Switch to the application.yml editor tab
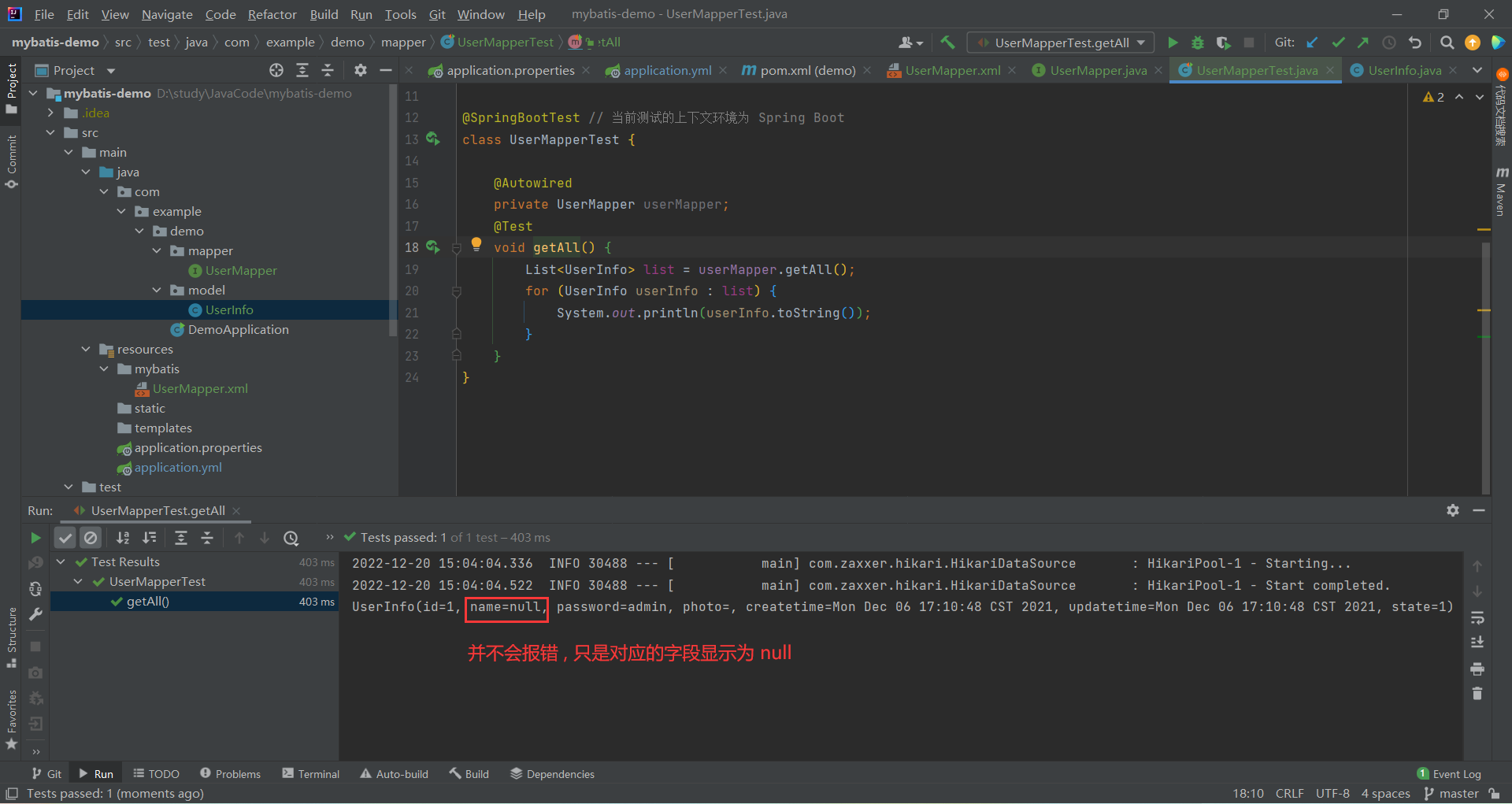Image resolution: width=1512 pixels, height=804 pixels. pos(668,70)
